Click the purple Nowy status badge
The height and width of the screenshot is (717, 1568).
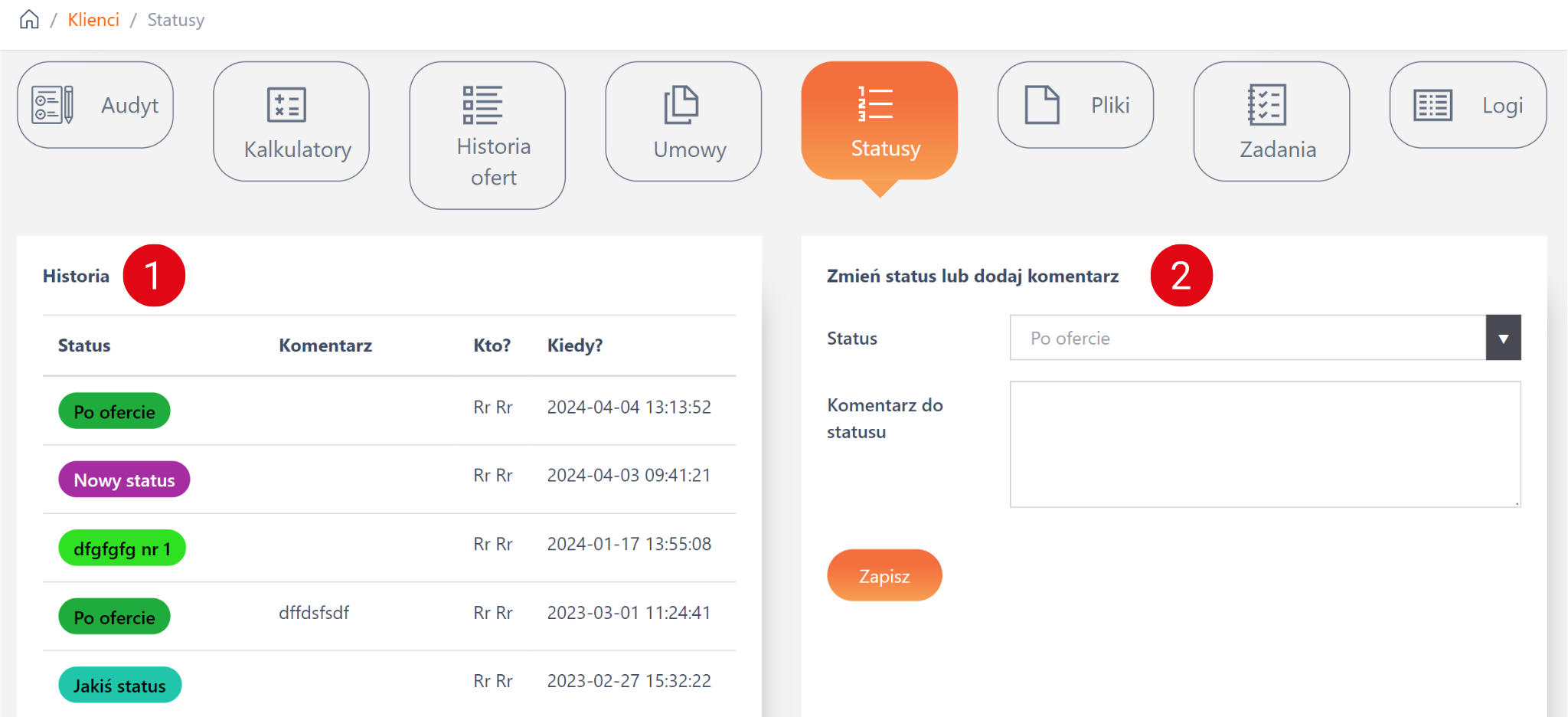pos(124,480)
